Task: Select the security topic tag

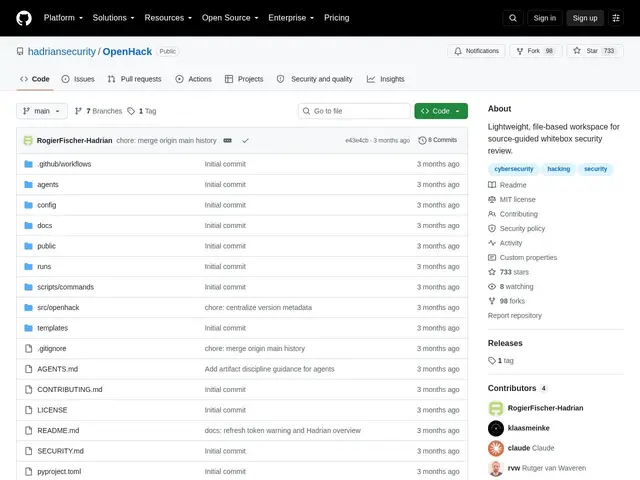Action: (x=595, y=169)
